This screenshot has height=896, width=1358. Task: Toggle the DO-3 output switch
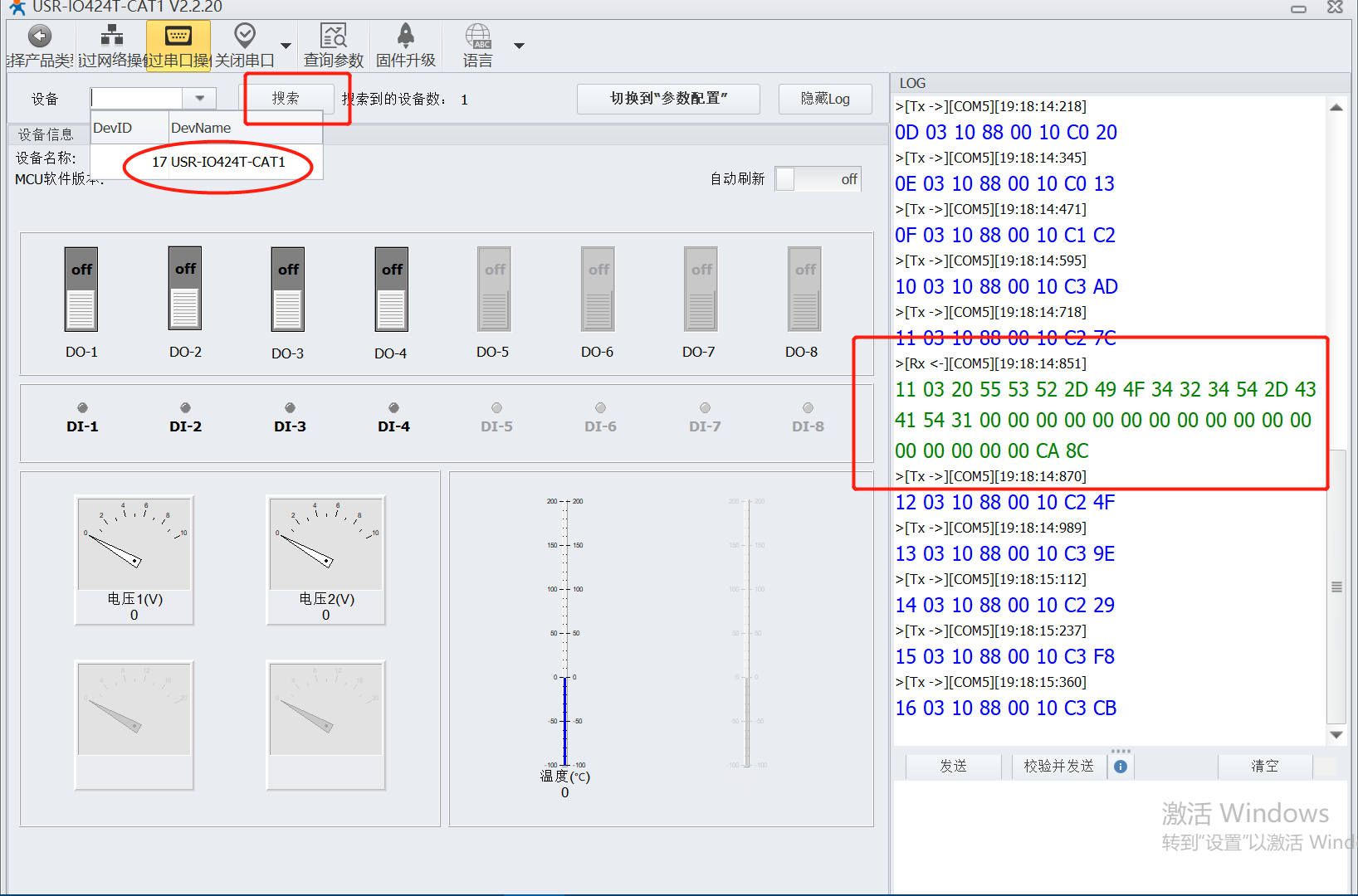tap(288, 289)
